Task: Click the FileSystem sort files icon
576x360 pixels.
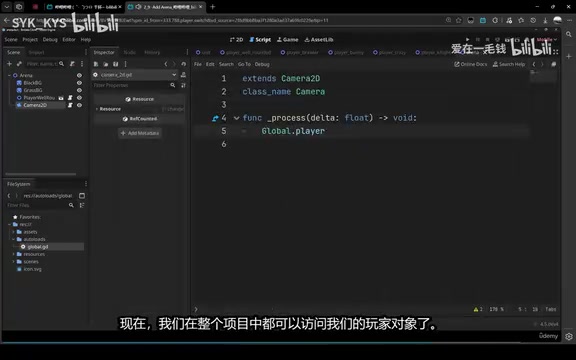Action: [x=82, y=205]
